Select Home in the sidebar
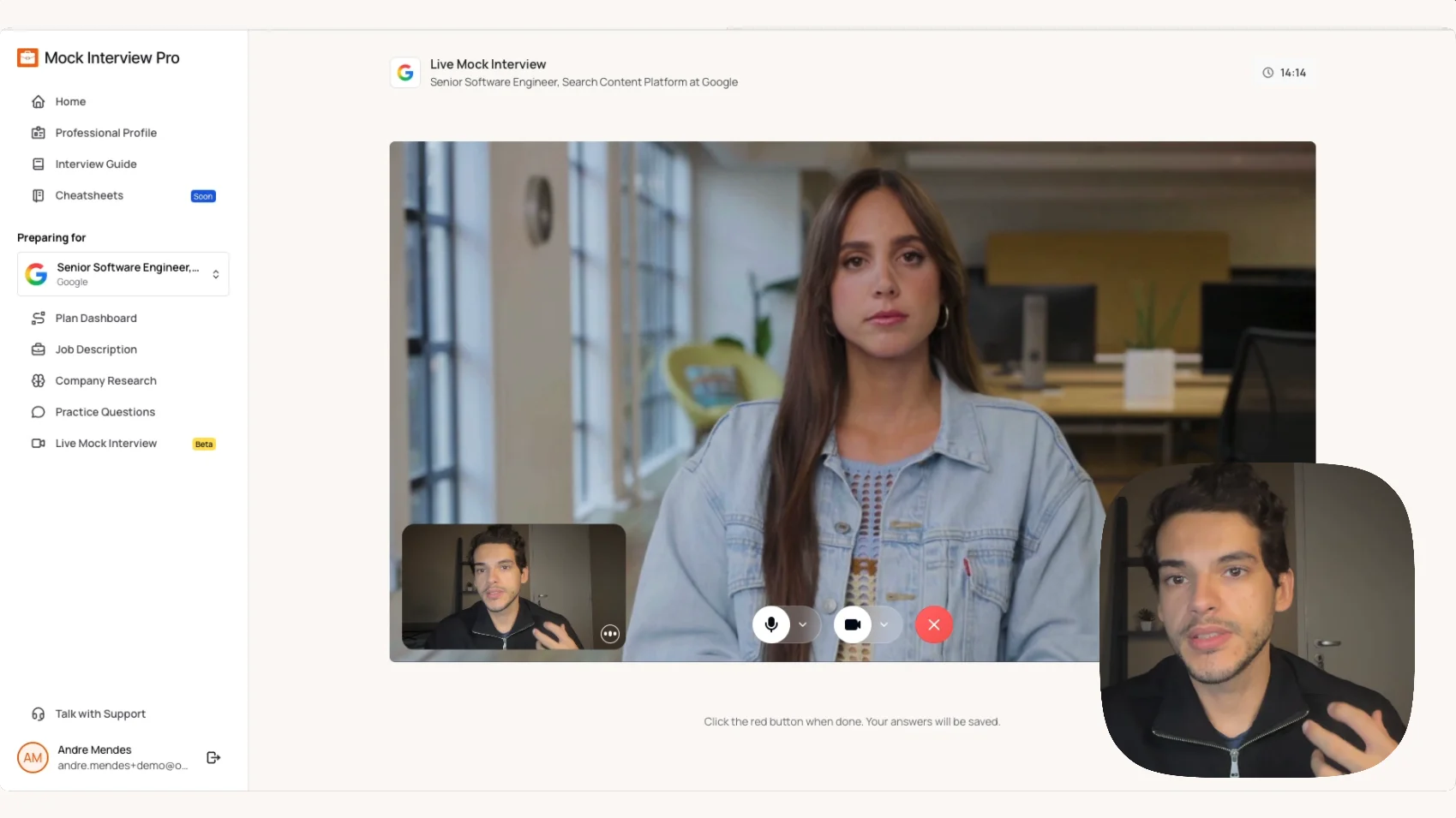Screen dimensions: 1456x818 [70, 101]
